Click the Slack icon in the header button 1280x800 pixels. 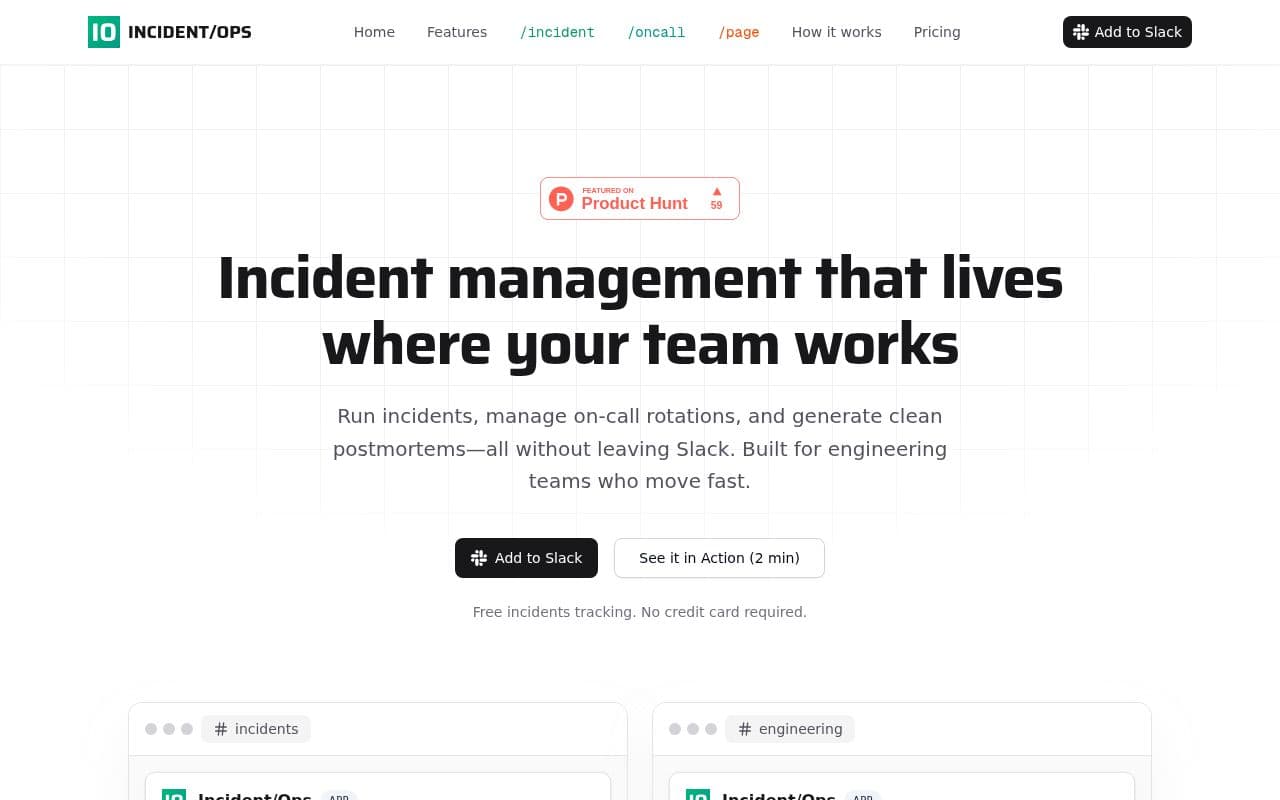tap(1081, 32)
